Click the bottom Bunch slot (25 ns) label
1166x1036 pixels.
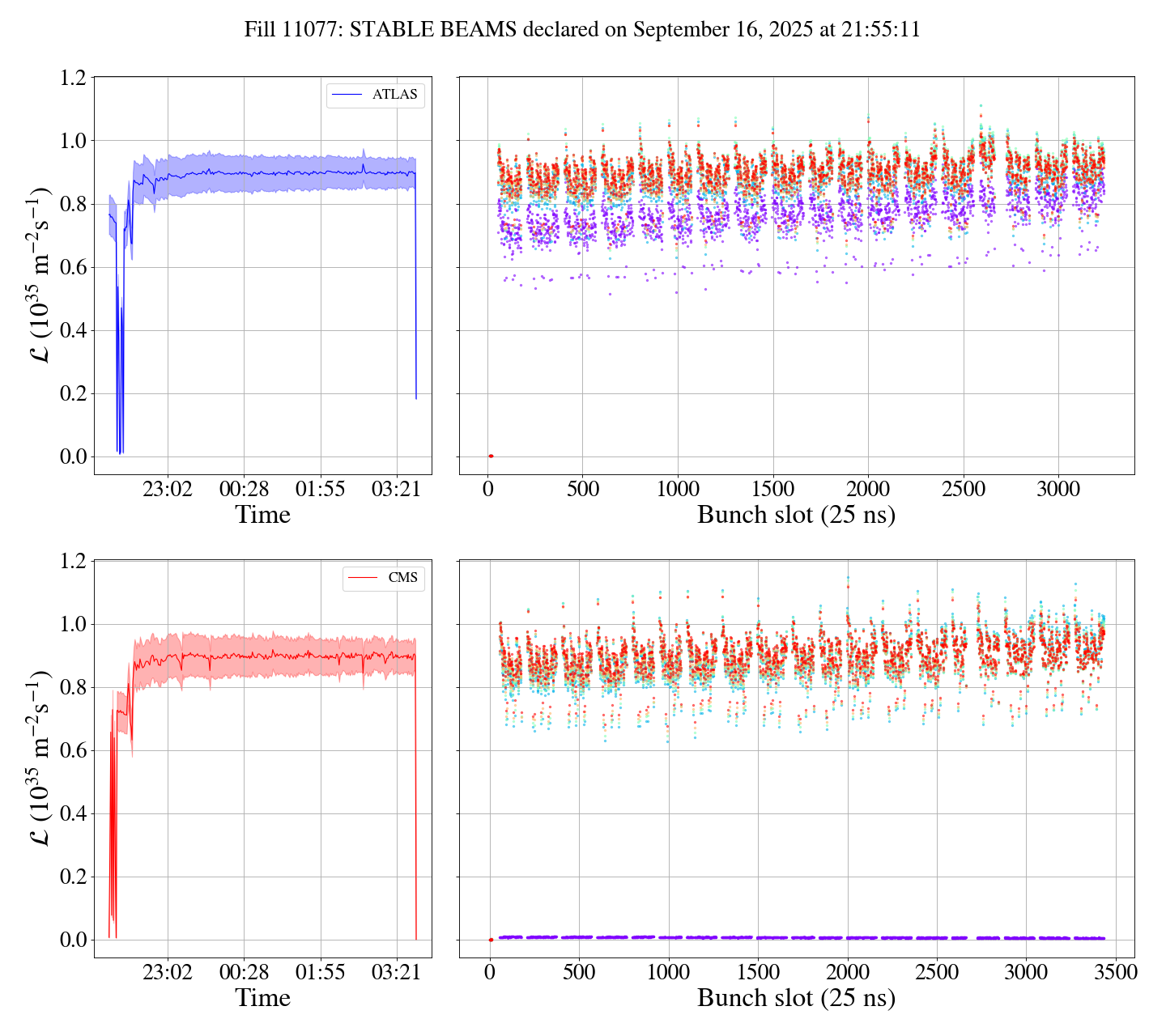click(796, 998)
